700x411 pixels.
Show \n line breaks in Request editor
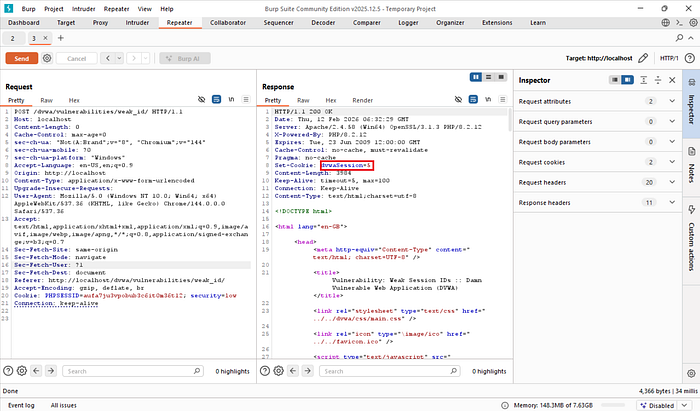[x=231, y=100]
